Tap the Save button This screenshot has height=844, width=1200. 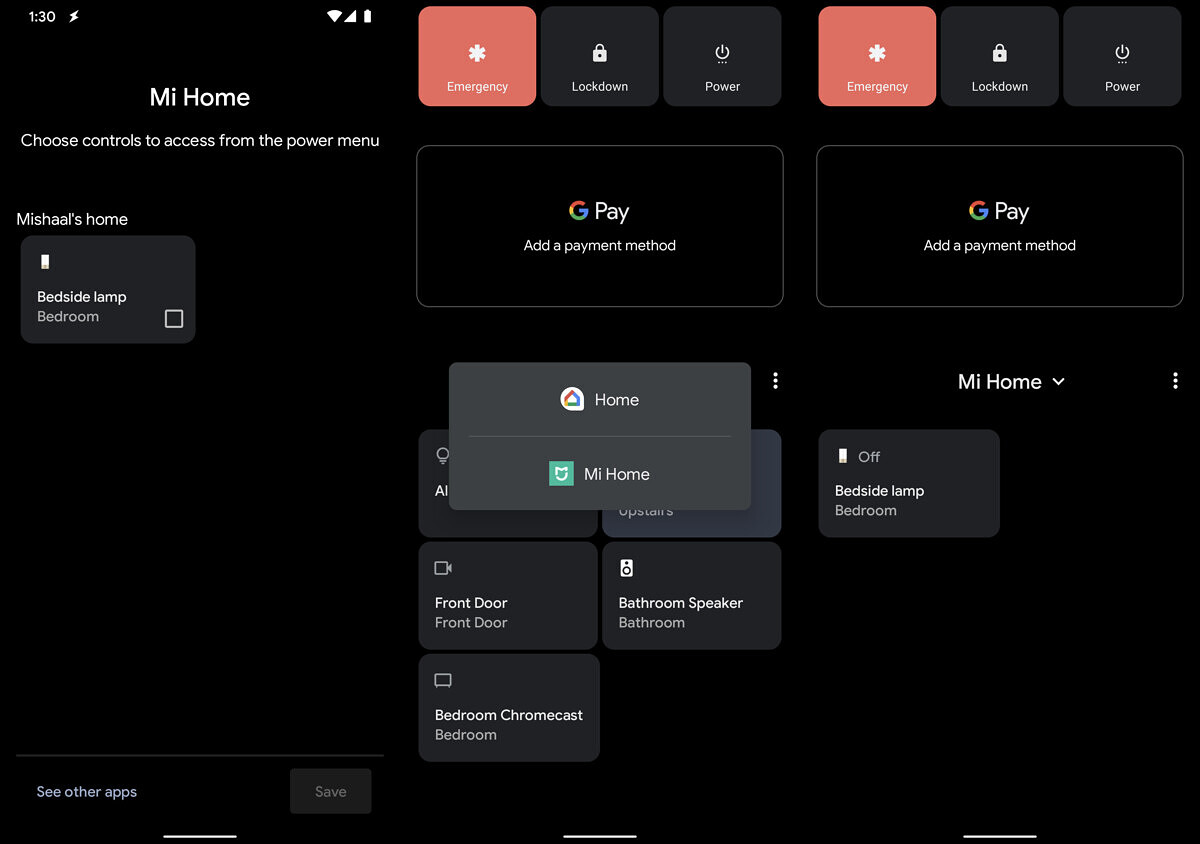(x=331, y=791)
